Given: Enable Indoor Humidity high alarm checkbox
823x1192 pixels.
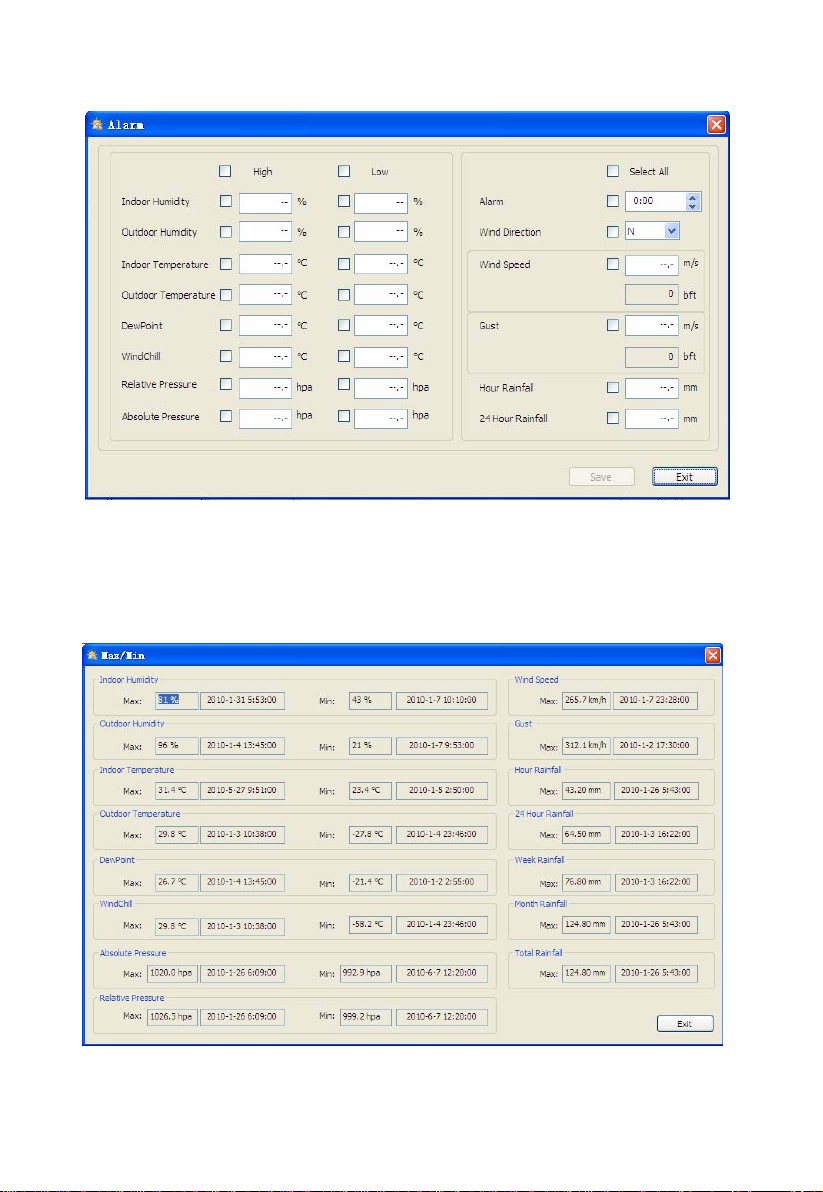Looking at the screenshot, I should click(x=226, y=201).
